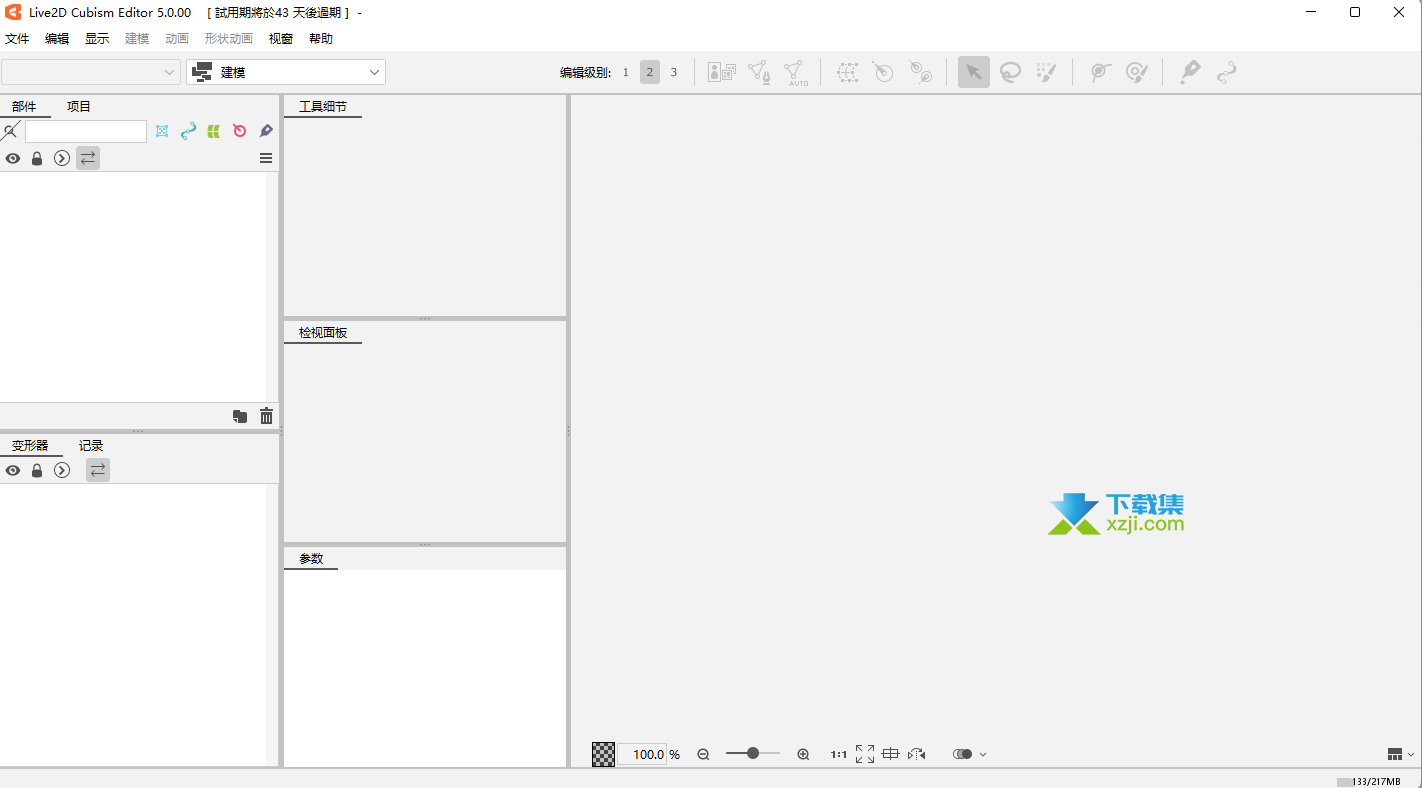Filter parts by red rotation deformer icon

pos(240,131)
